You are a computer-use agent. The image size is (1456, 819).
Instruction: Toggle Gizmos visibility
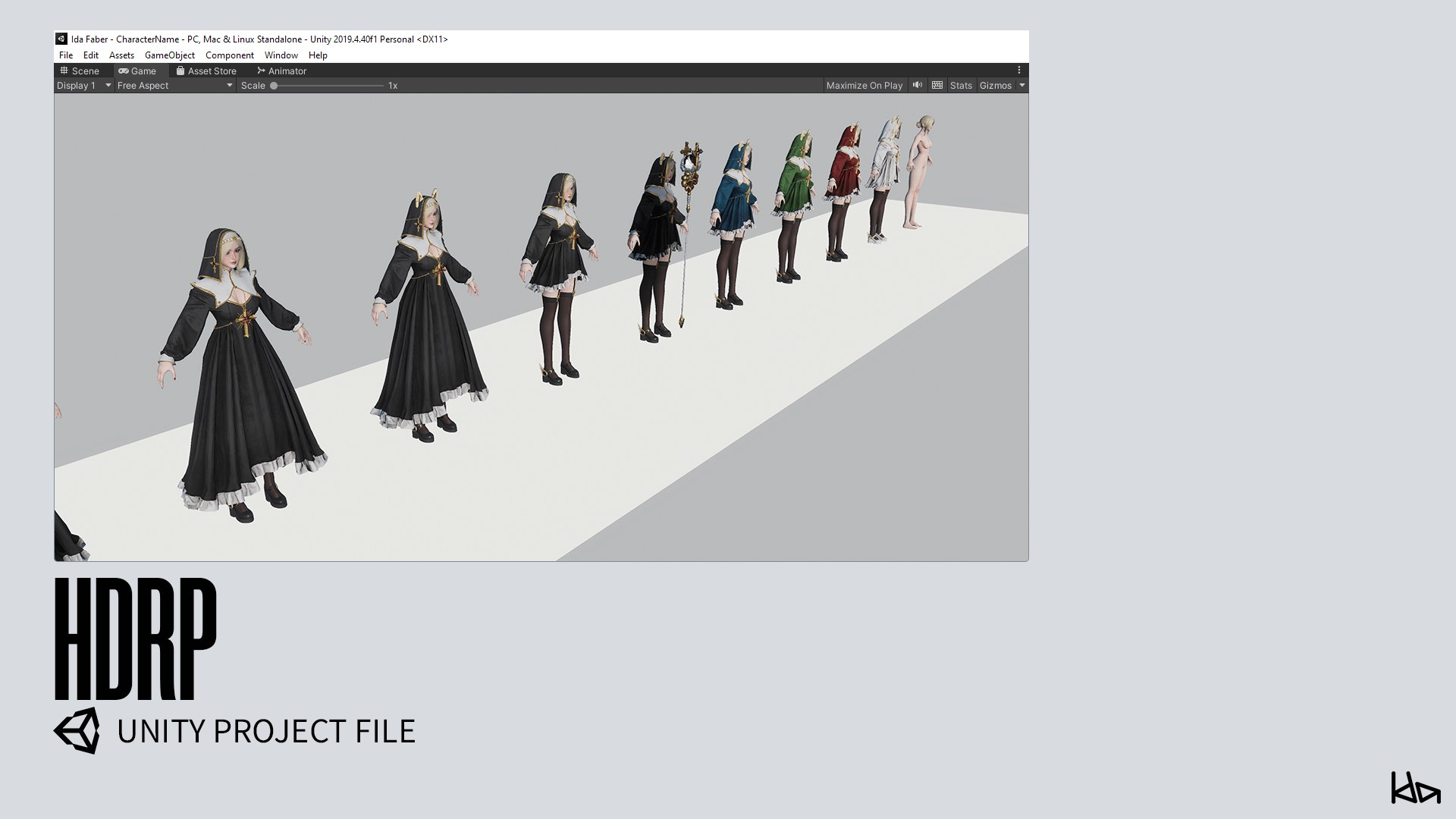[x=995, y=86]
